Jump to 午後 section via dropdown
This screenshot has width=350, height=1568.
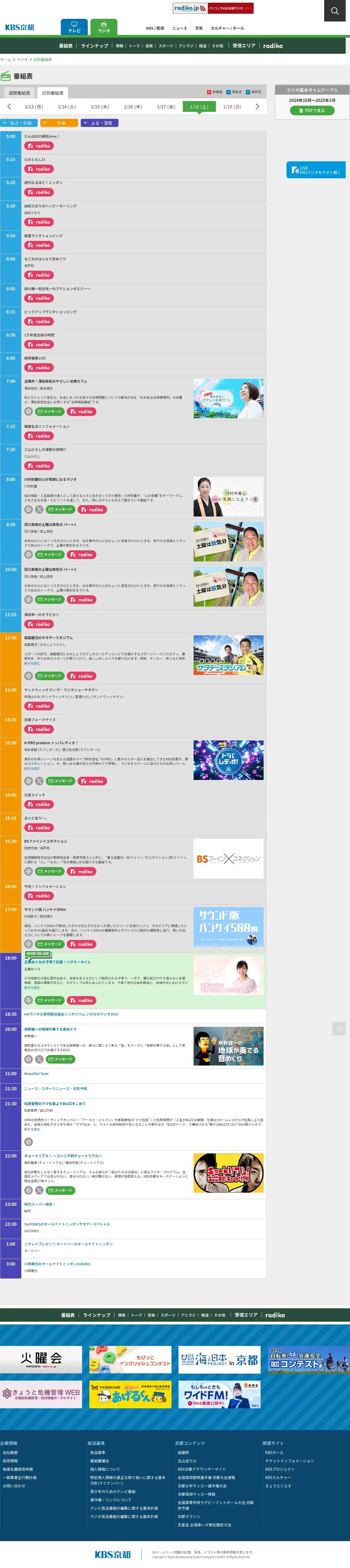point(59,123)
